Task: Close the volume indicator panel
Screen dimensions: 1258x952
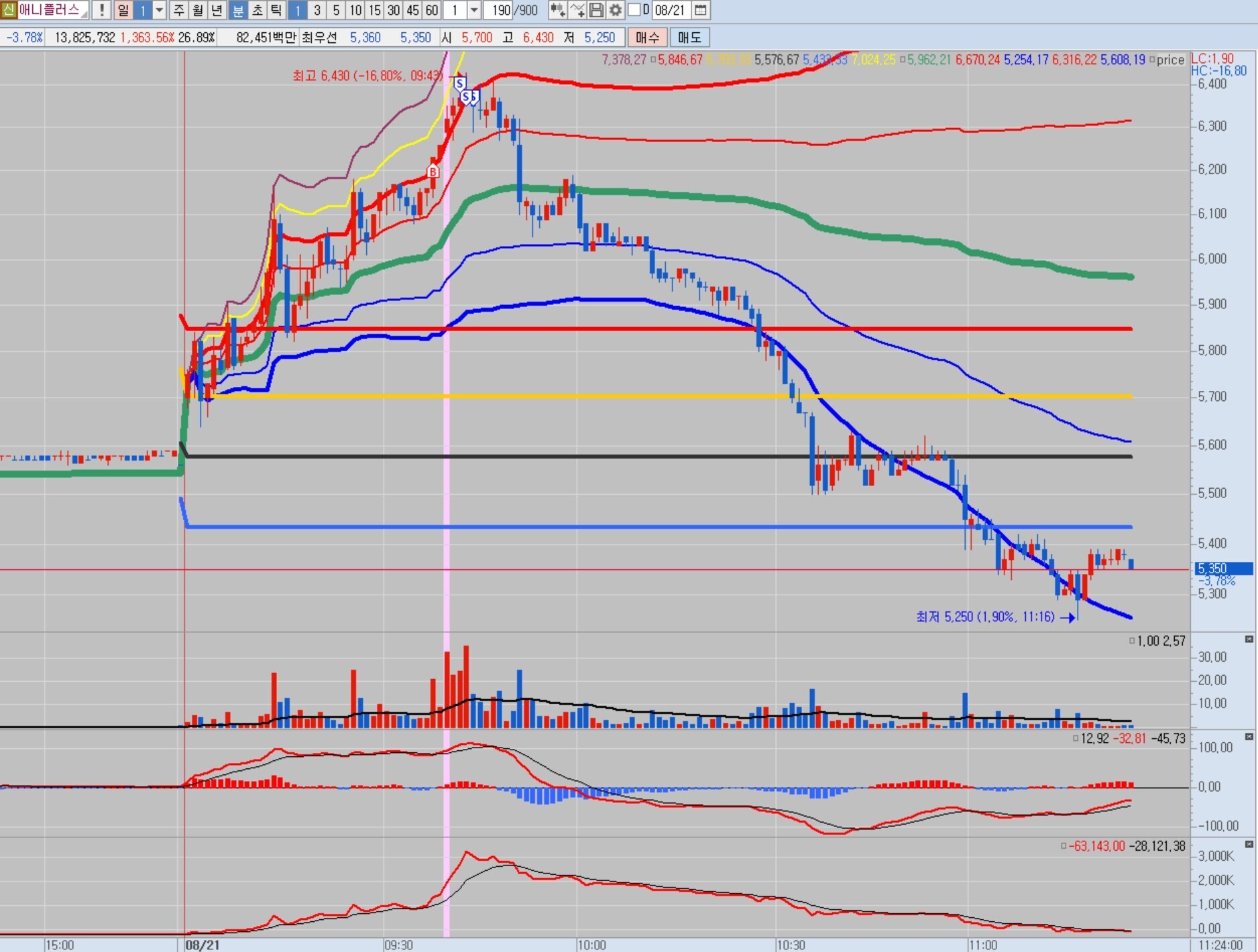Action: (x=1249, y=640)
